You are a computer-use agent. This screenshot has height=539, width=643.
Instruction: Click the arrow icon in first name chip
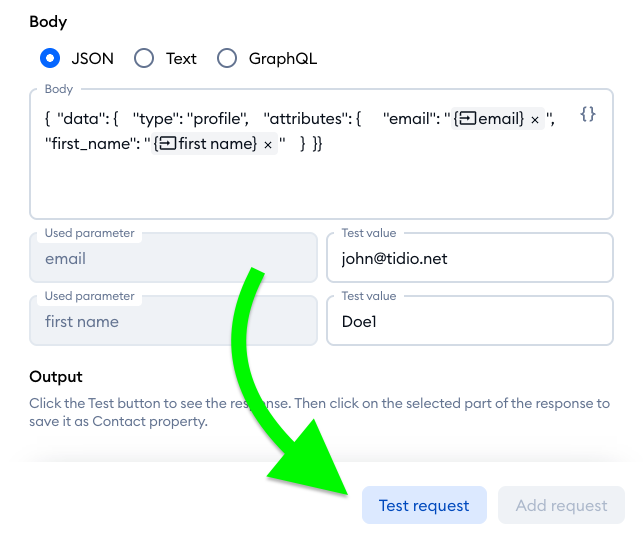tap(168, 144)
